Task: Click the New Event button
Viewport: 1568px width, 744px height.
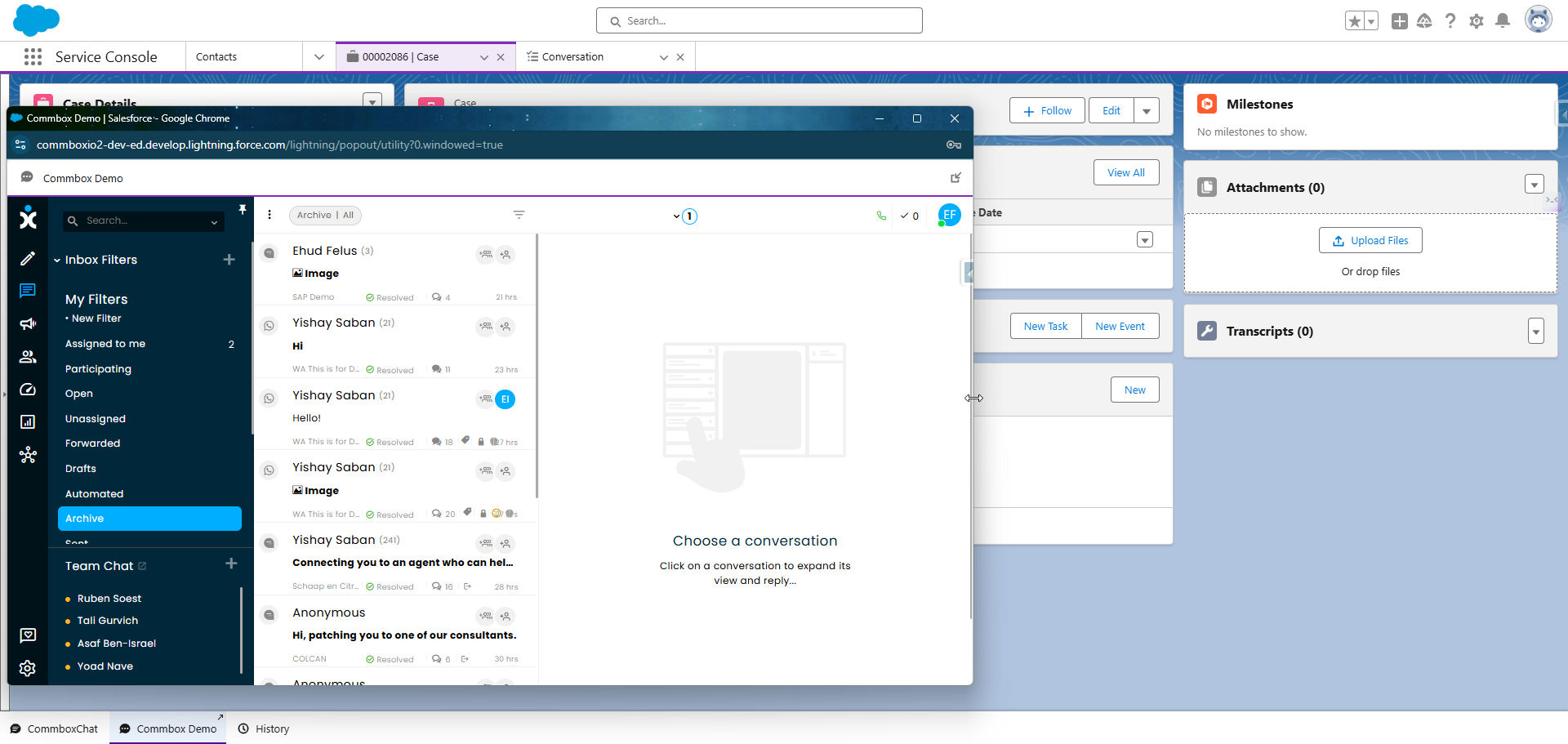Action: coord(1120,326)
